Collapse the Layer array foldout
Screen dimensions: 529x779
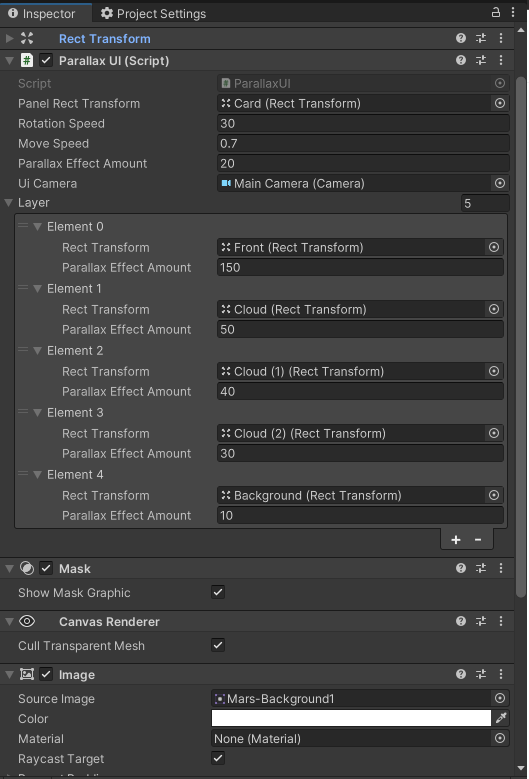coord(8,203)
